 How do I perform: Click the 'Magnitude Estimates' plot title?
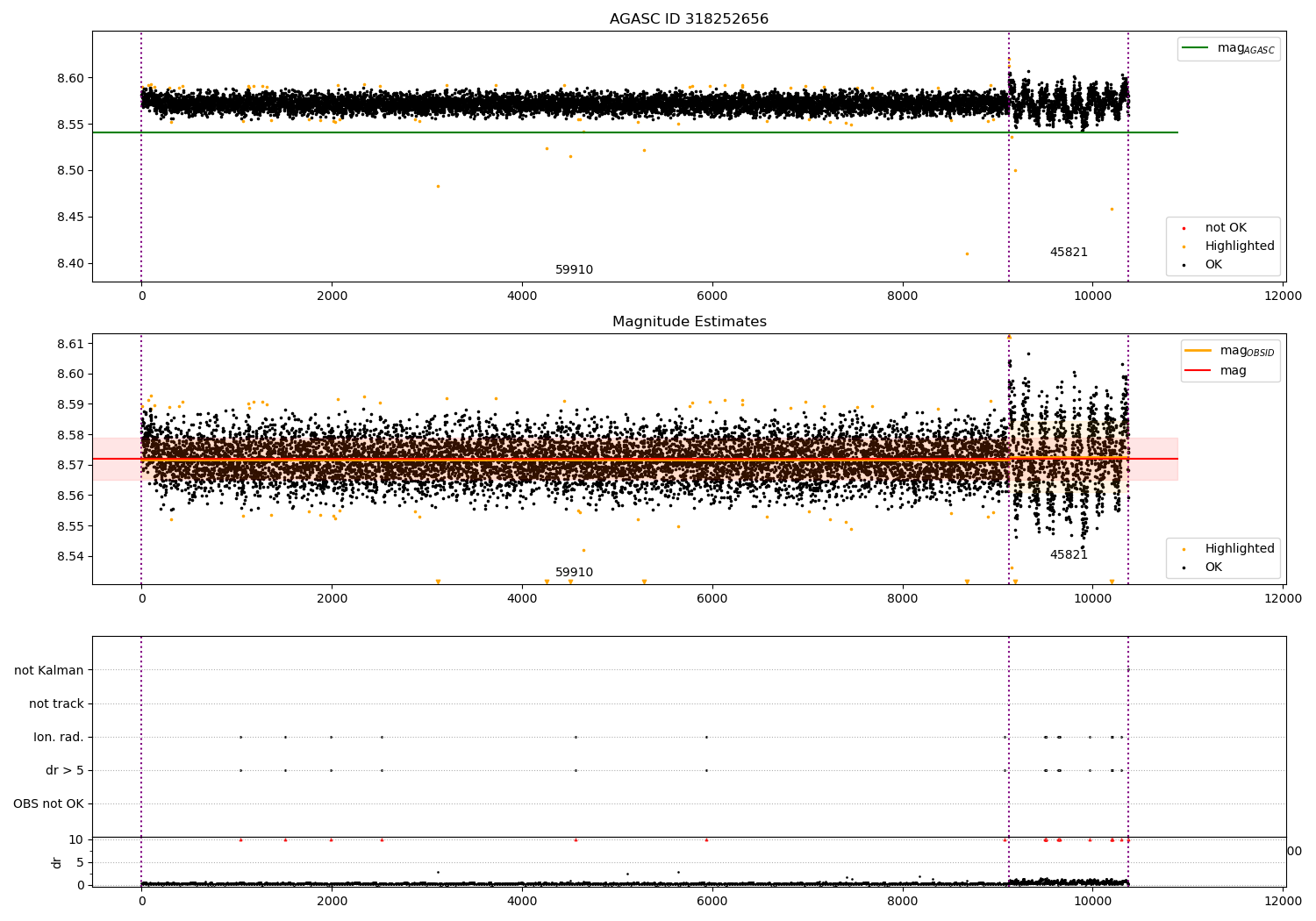(x=689, y=322)
